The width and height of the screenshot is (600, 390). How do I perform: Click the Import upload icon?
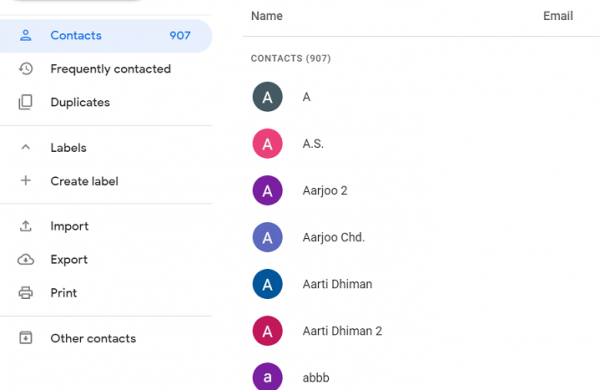(x=26, y=226)
